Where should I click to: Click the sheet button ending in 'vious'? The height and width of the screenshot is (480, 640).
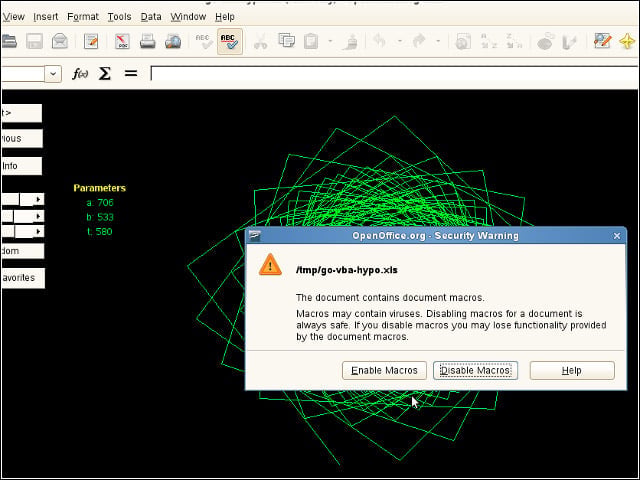(x=22, y=139)
